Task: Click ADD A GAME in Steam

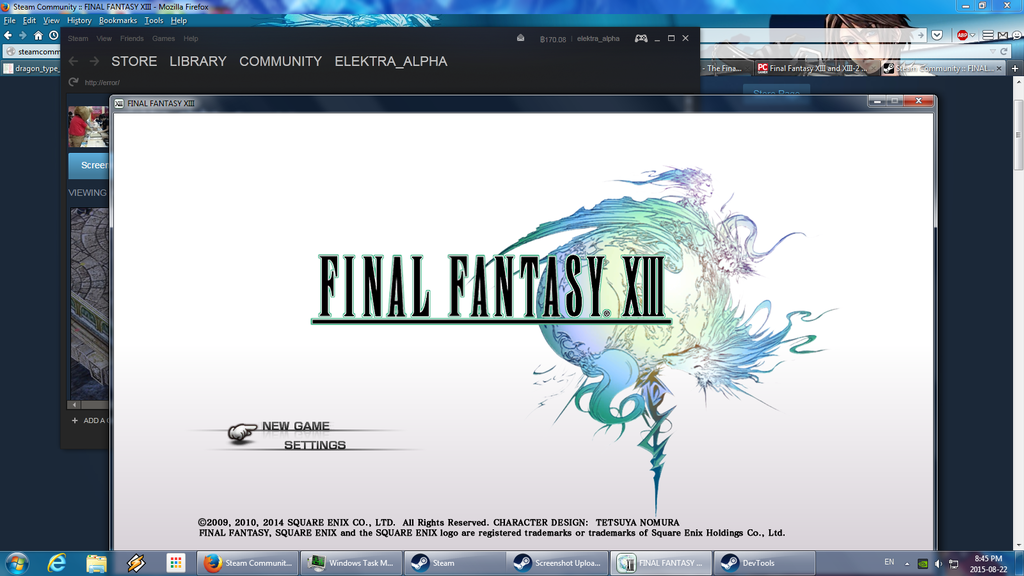Action: point(90,421)
